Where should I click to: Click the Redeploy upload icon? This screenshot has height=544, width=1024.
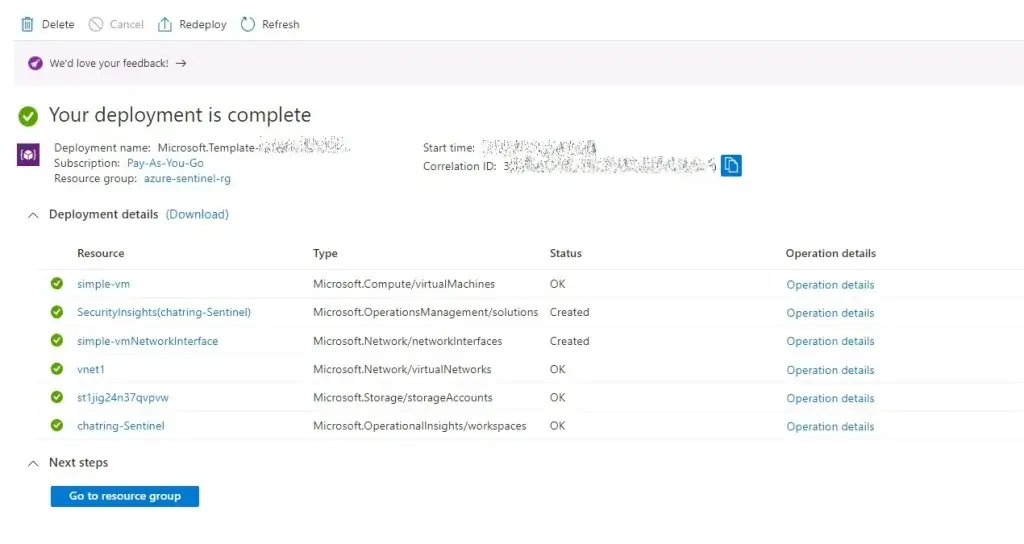tap(165, 24)
